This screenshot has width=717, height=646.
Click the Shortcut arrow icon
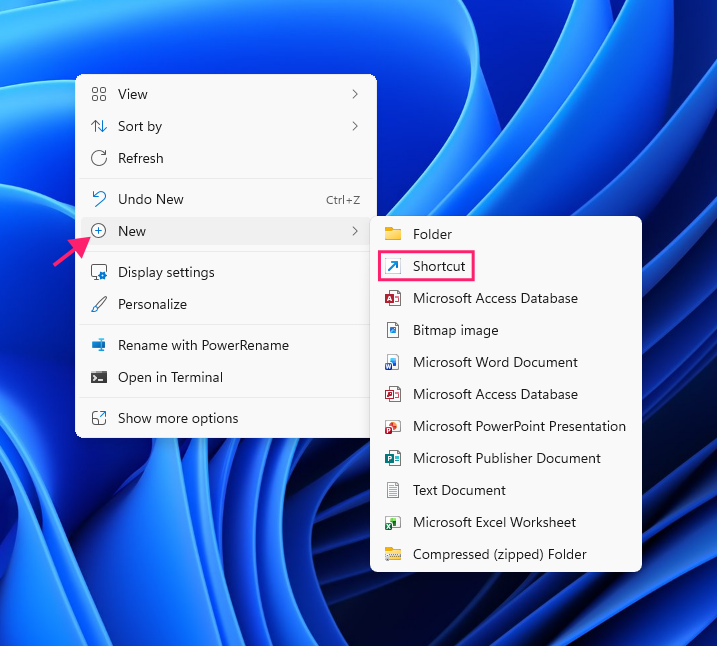(393, 266)
